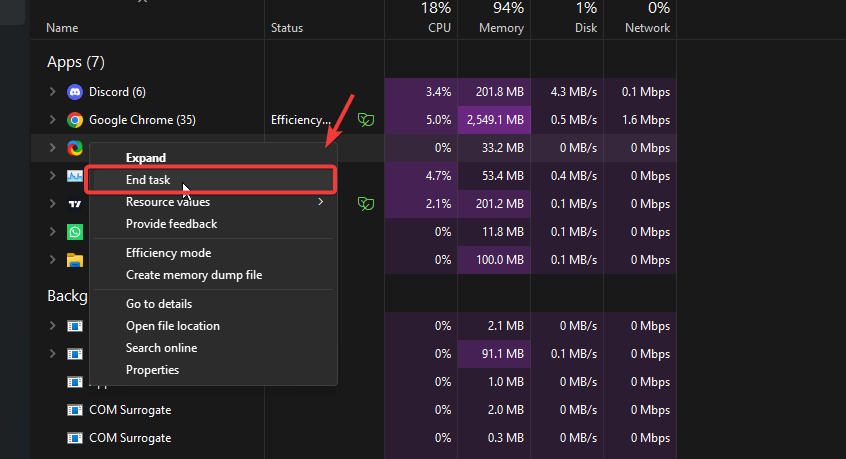
Task: Click the TradingView icon in the apps list
Action: point(74,204)
